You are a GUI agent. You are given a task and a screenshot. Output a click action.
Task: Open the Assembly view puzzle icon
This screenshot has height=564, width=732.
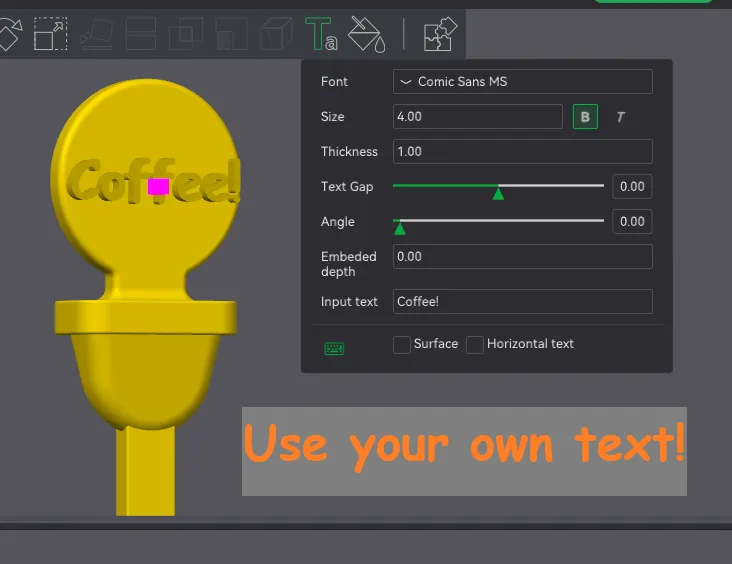(x=440, y=35)
